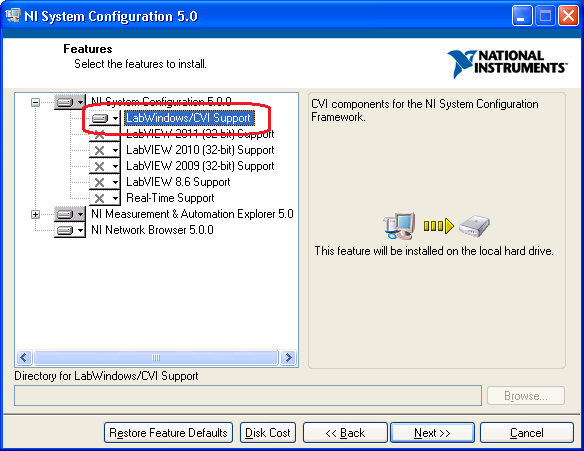Expand the NI Measurement & Automation Explorer node
This screenshot has height=451, width=584.
click(x=35, y=215)
